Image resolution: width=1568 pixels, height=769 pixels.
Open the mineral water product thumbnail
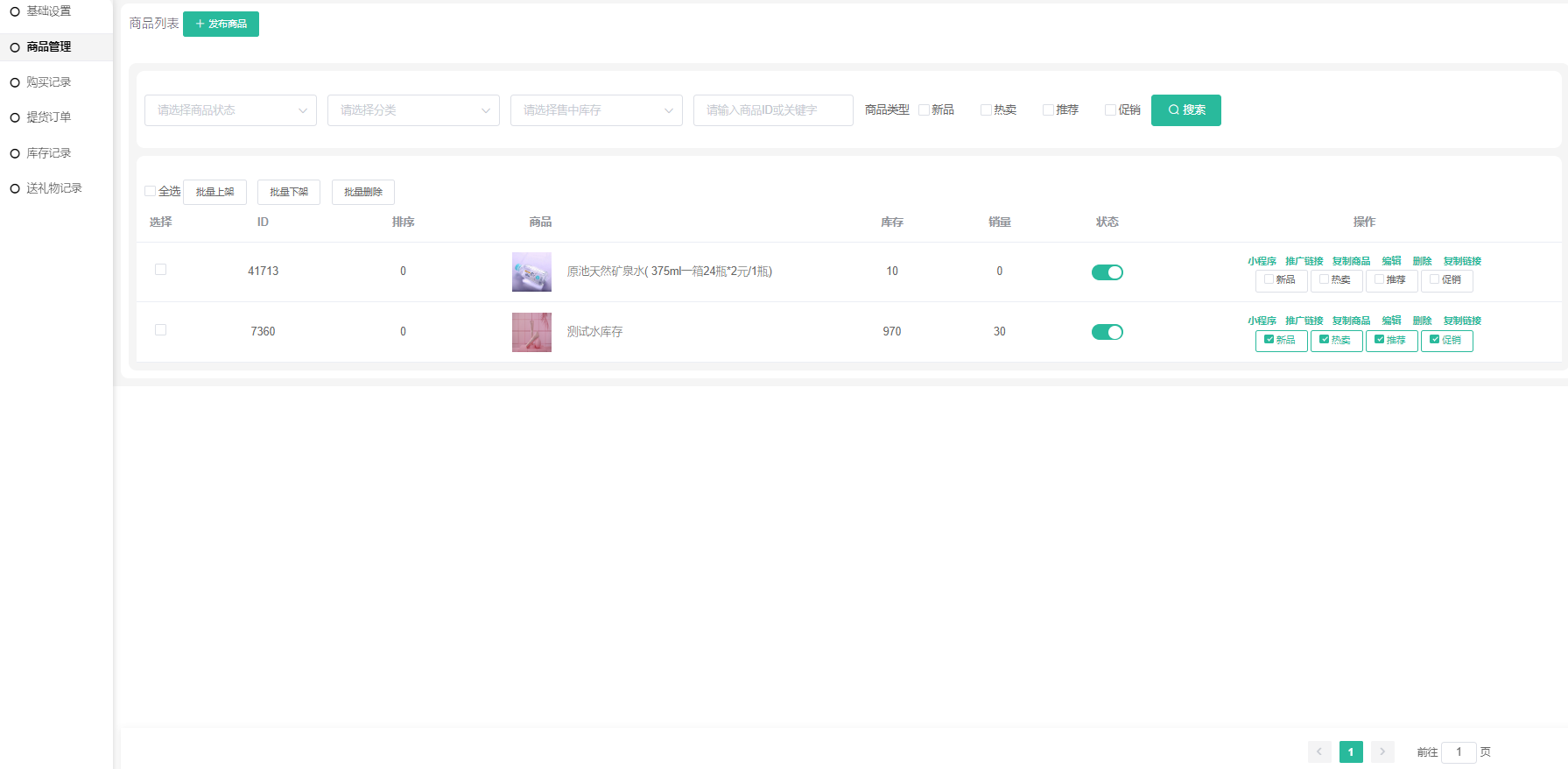(x=531, y=272)
